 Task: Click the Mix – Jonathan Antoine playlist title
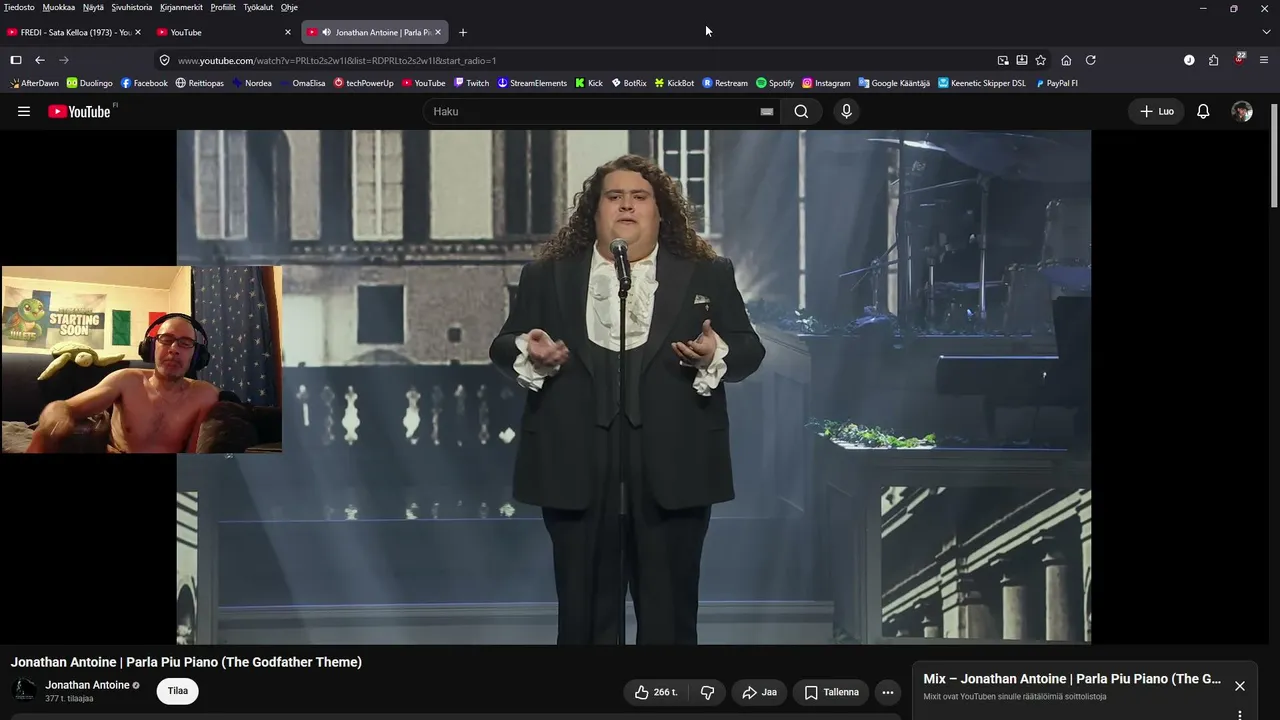click(1072, 679)
